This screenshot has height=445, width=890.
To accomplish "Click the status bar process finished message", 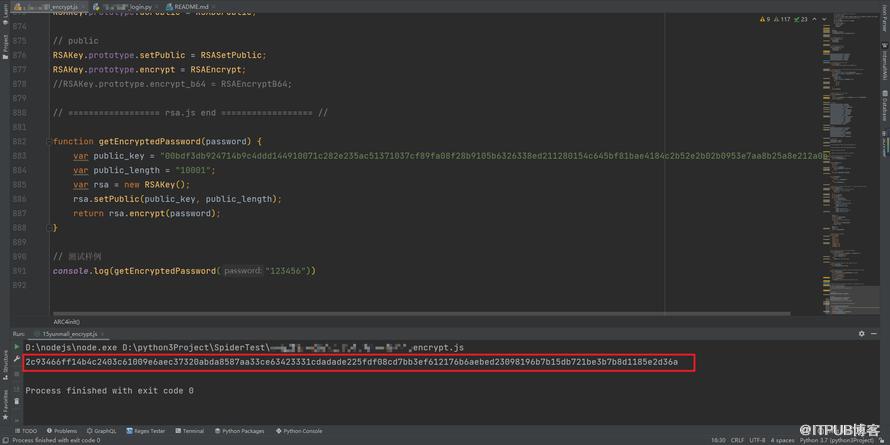I will click(x=56, y=440).
